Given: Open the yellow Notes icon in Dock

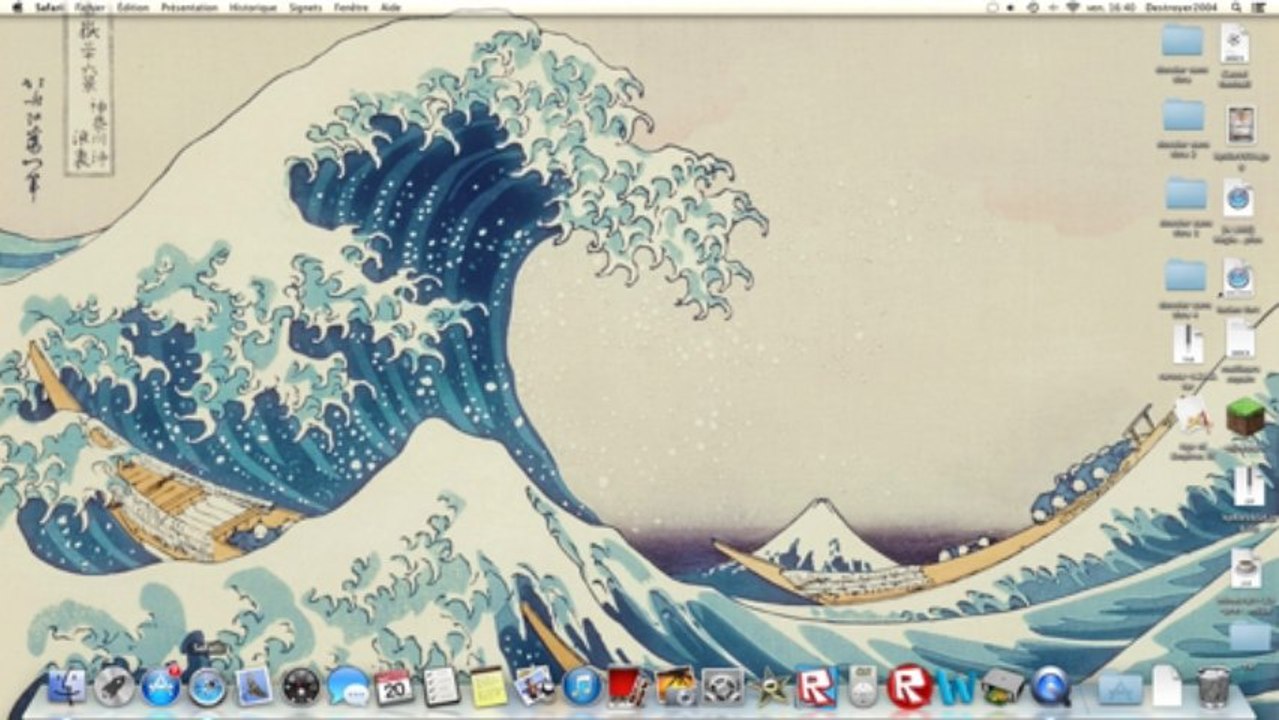Looking at the screenshot, I should (488, 686).
